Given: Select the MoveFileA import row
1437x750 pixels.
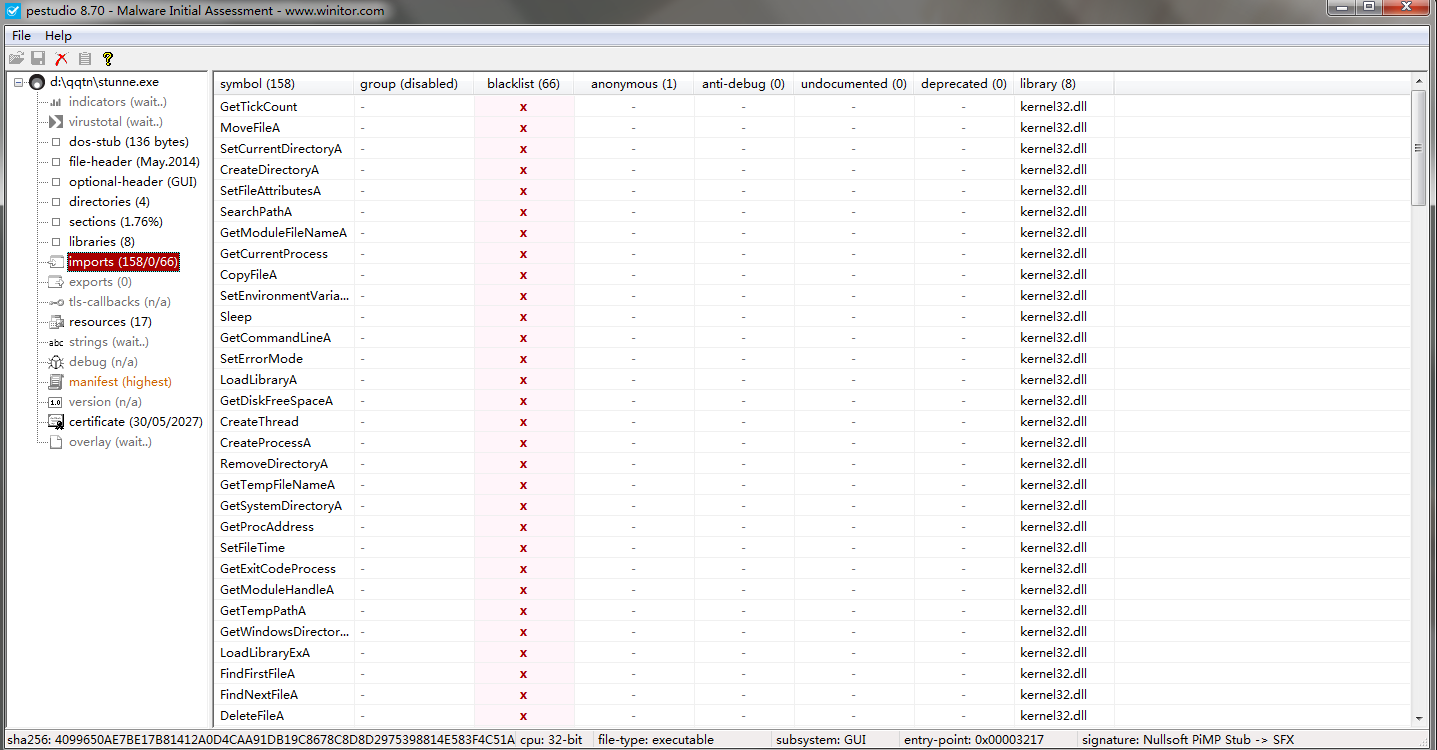Looking at the screenshot, I should click(x=812, y=128).
